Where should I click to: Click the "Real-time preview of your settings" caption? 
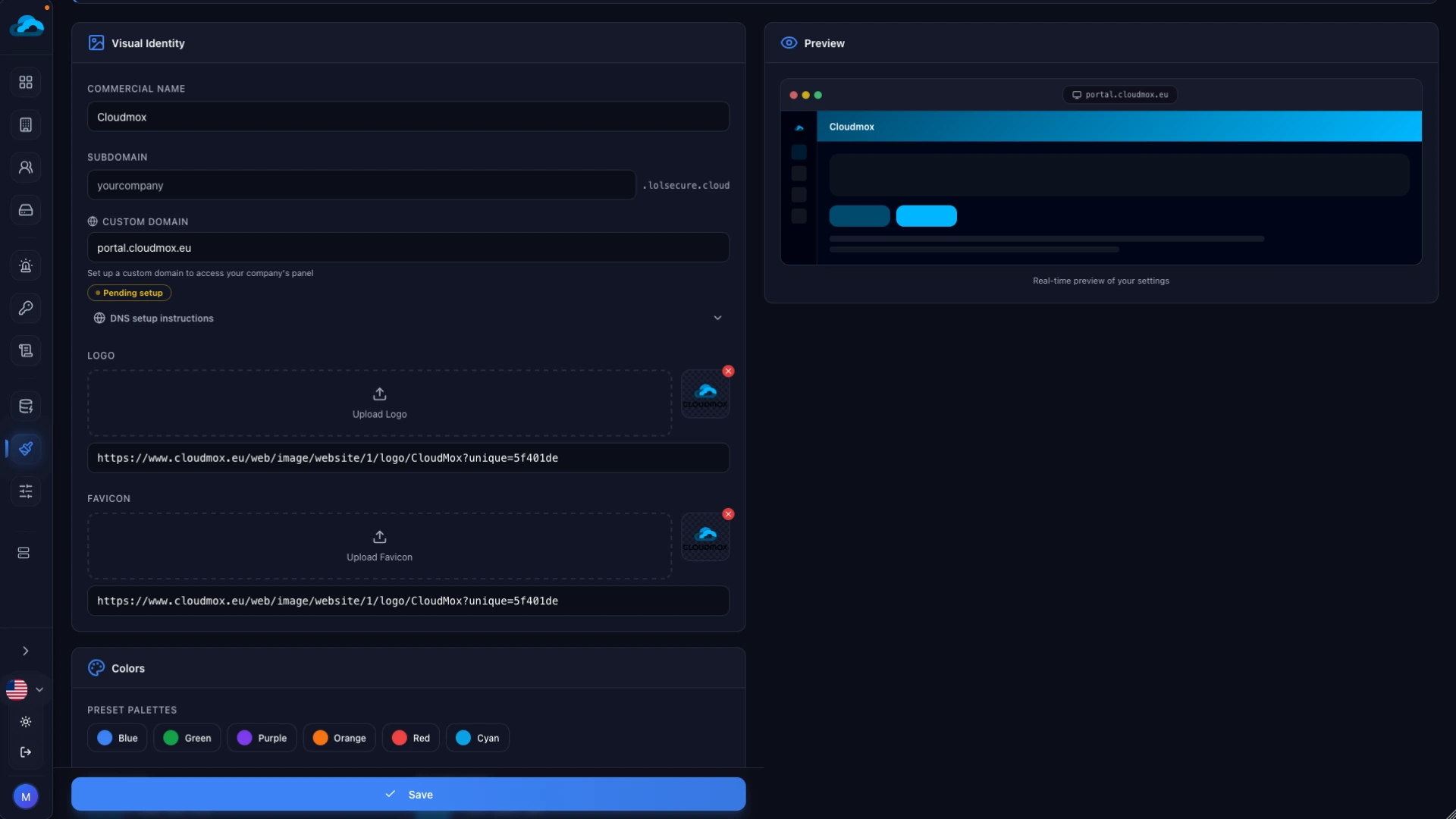pos(1100,281)
